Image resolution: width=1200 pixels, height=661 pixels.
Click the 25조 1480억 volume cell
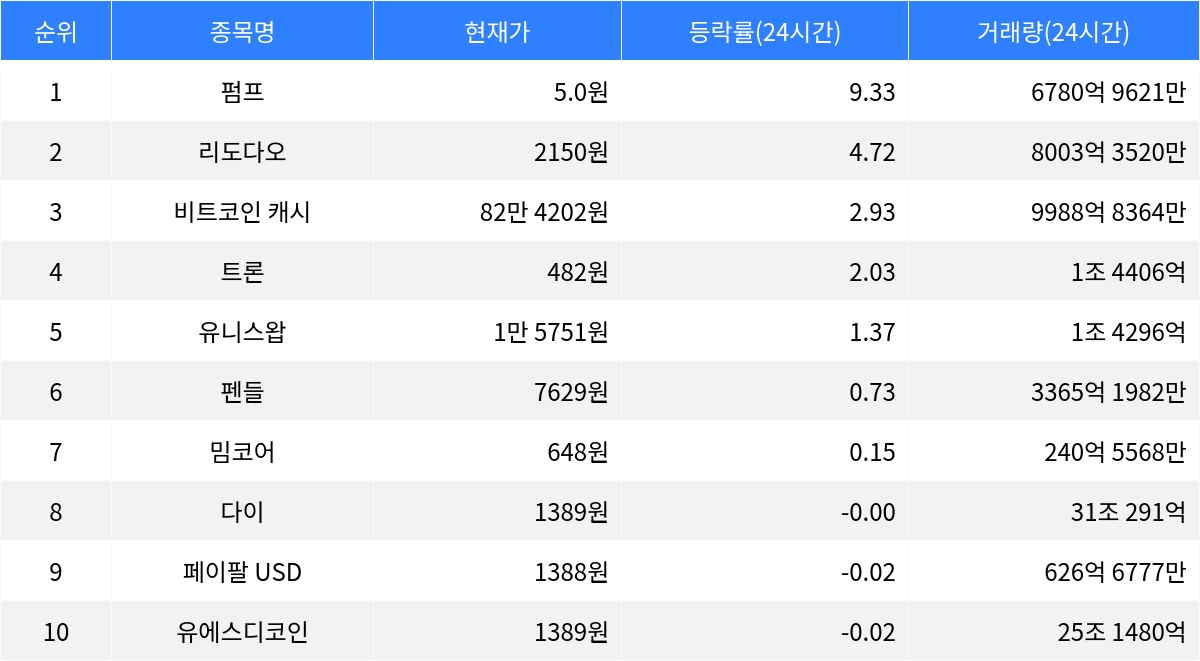[1121, 632]
